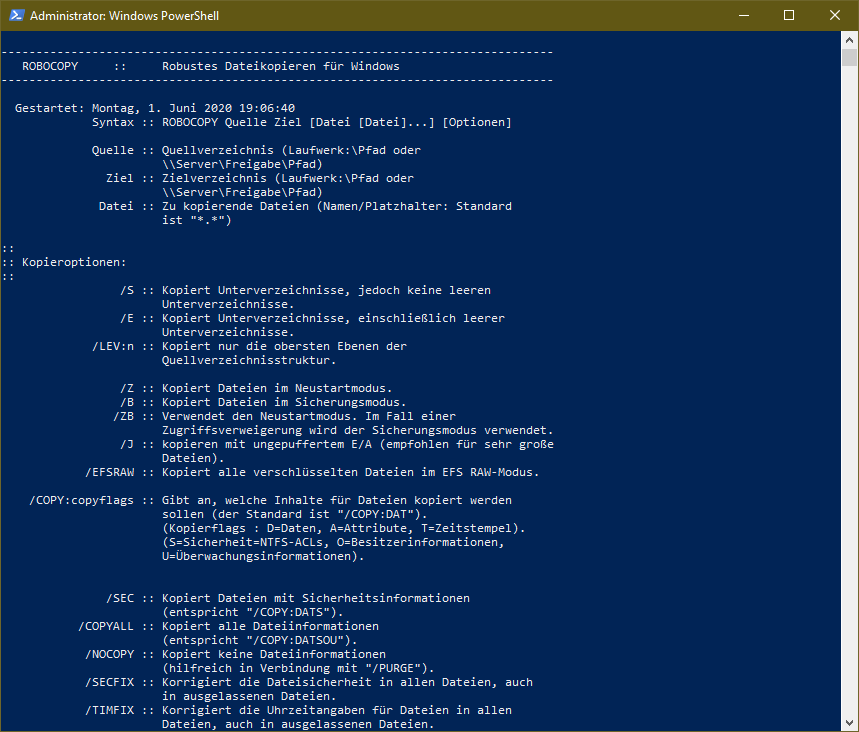Viewport: 859px width, 732px height.
Task: Click the '/SEC' option label
Action: point(120,598)
